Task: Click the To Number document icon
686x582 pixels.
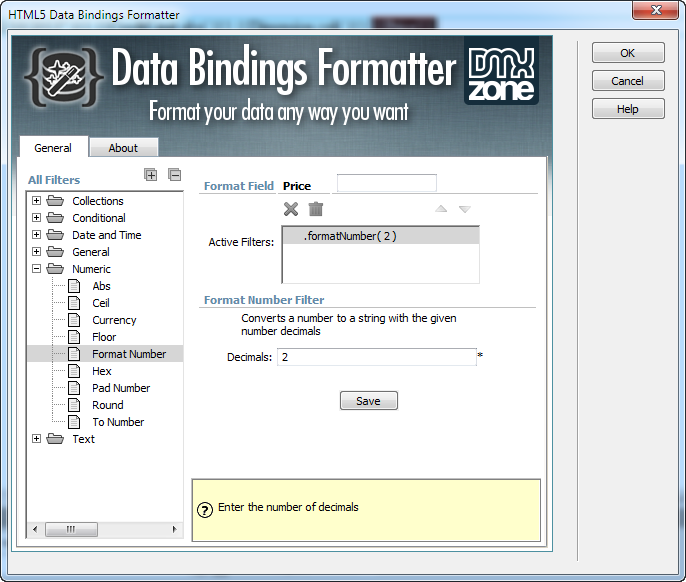Action: 74,422
